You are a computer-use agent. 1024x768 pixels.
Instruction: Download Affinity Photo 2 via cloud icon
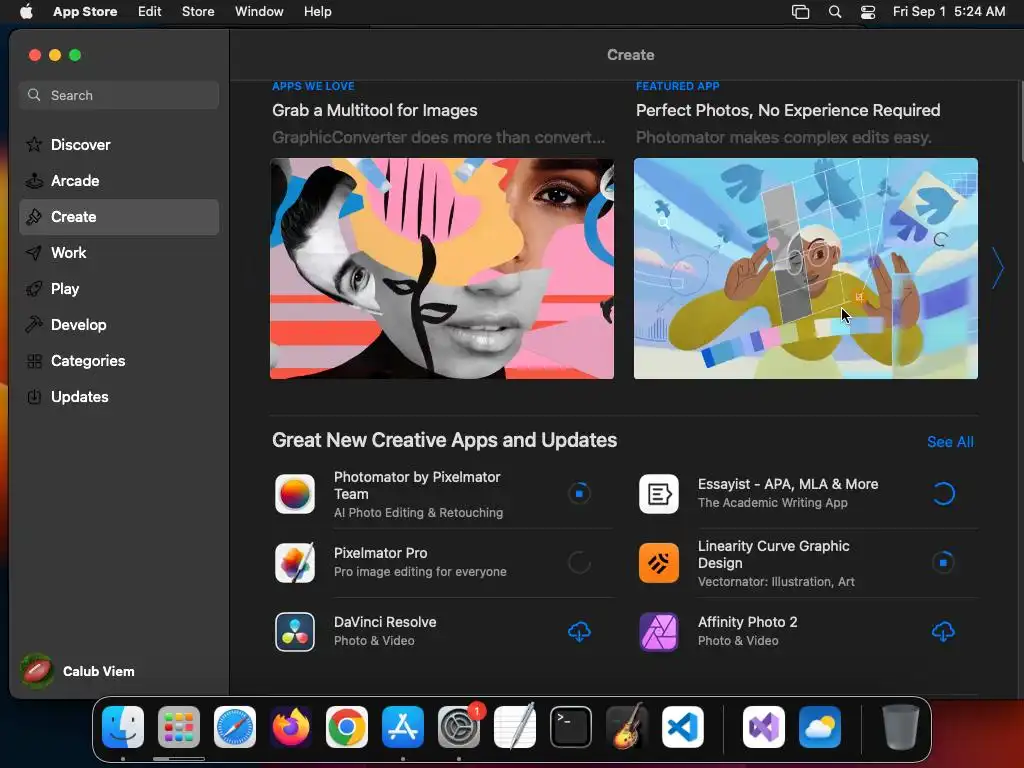coord(943,632)
